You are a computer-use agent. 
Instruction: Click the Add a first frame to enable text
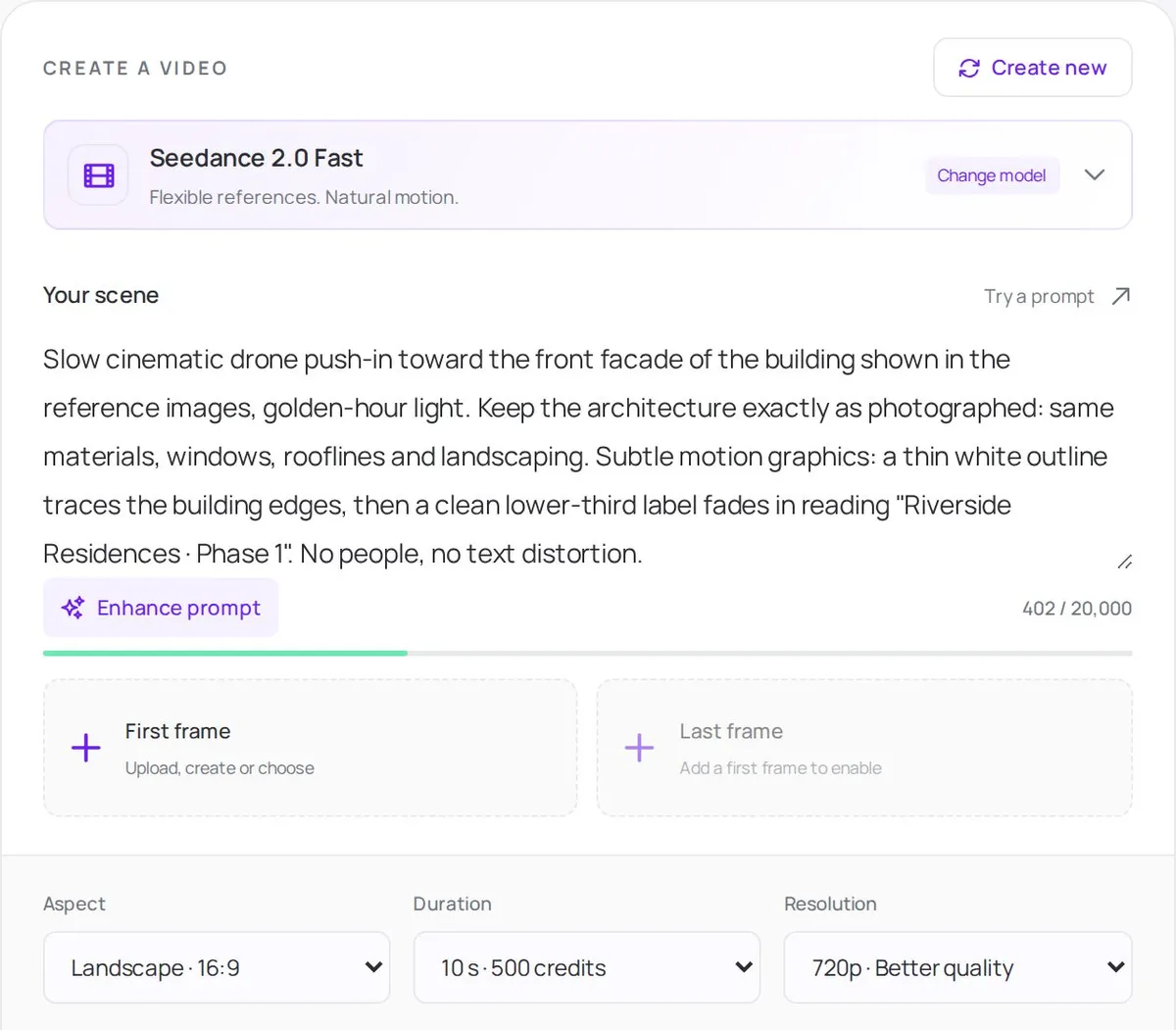click(781, 768)
